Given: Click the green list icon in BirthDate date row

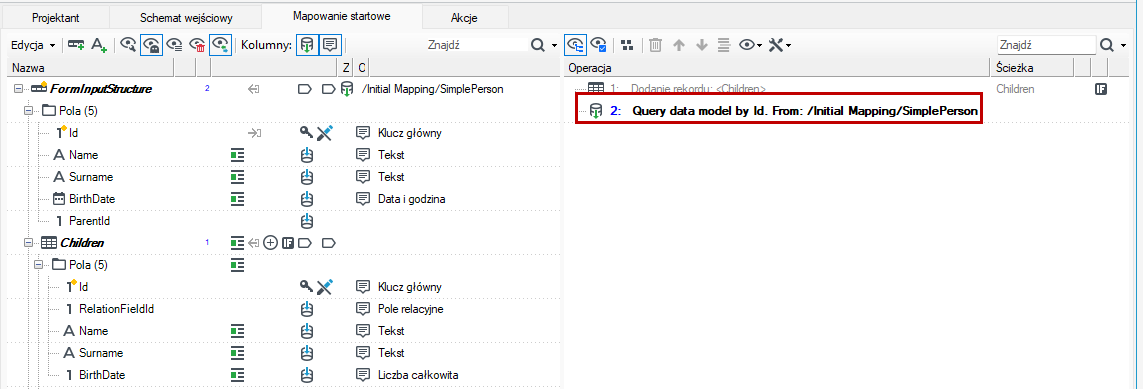Looking at the screenshot, I should click(237, 199).
